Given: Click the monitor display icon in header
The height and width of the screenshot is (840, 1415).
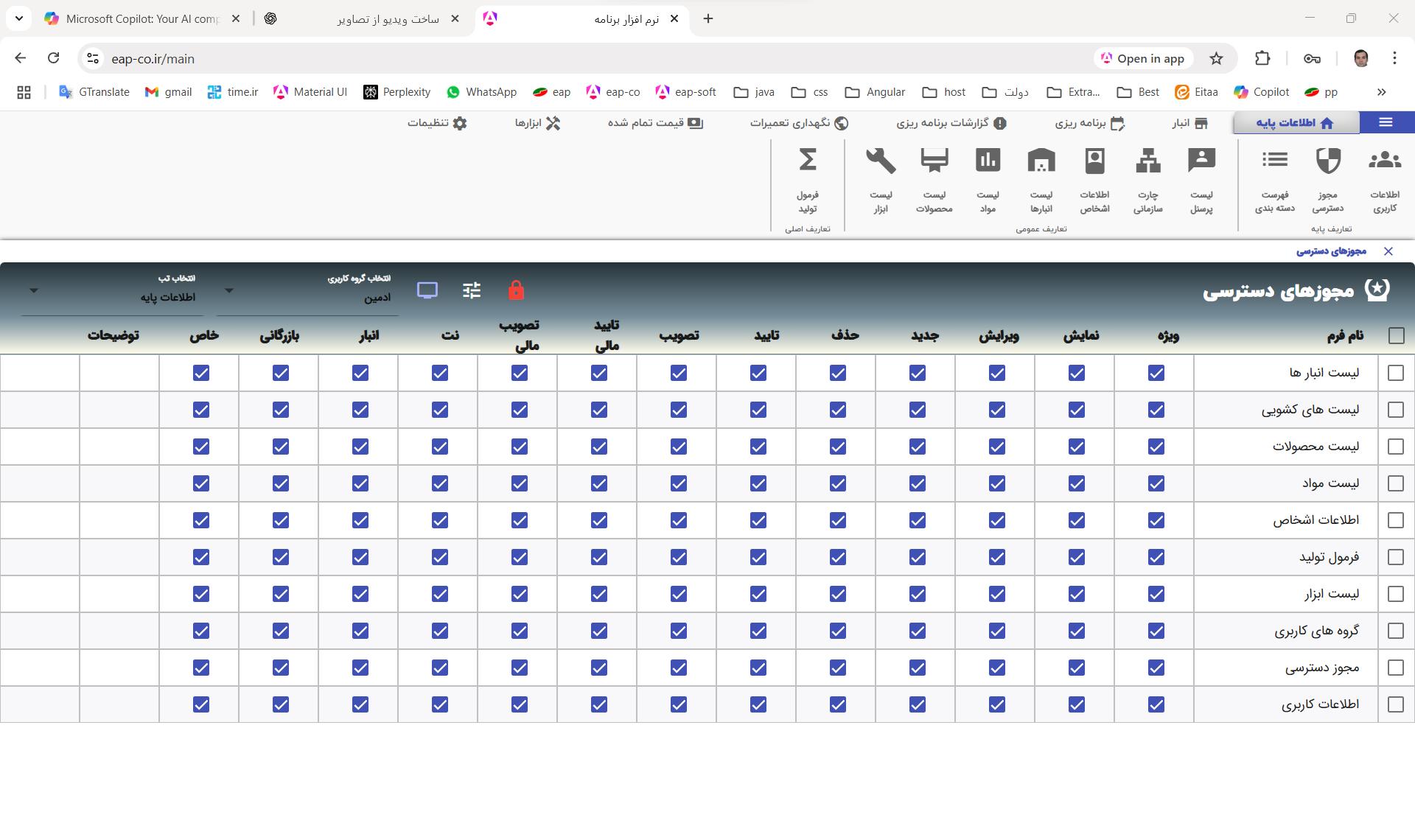Looking at the screenshot, I should coord(427,290).
